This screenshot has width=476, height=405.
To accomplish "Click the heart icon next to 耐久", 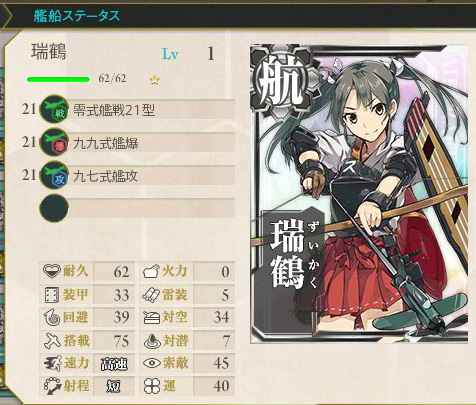I will tap(52, 271).
